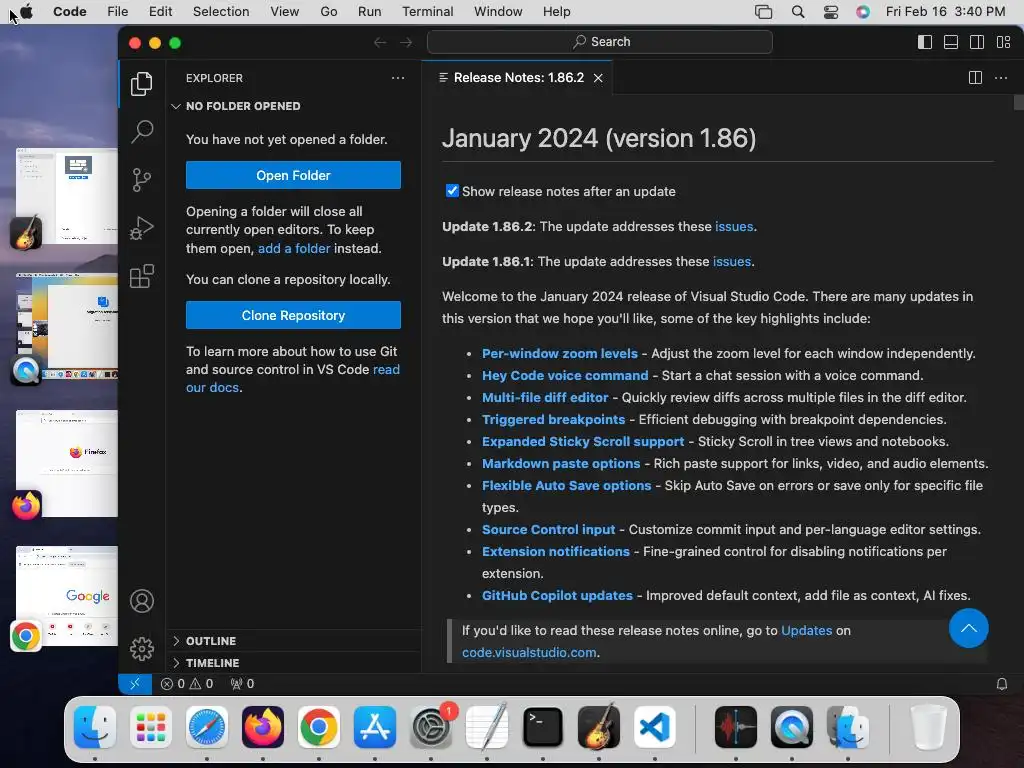Viewport: 1024px width, 768px height.
Task: Open the Go menu
Action: (x=328, y=12)
